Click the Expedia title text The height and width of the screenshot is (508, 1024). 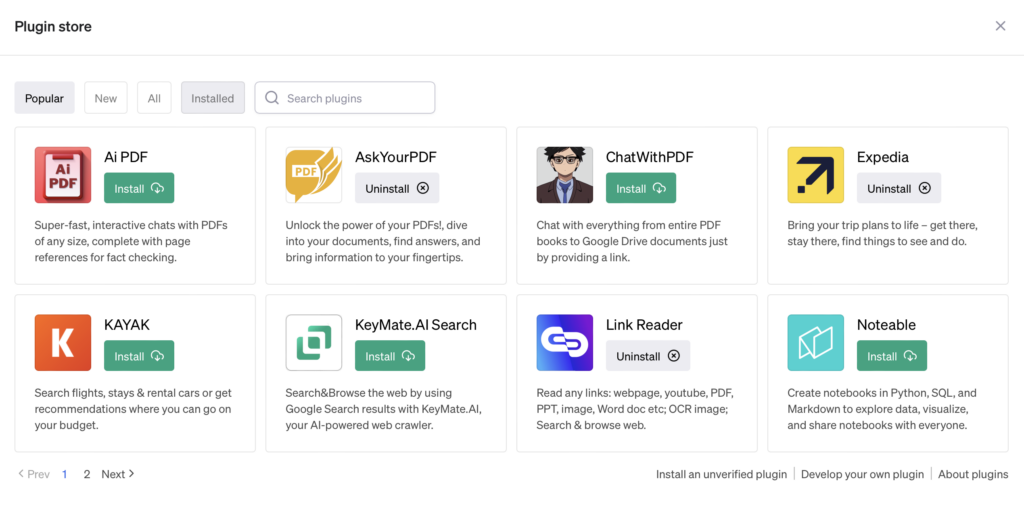point(882,157)
